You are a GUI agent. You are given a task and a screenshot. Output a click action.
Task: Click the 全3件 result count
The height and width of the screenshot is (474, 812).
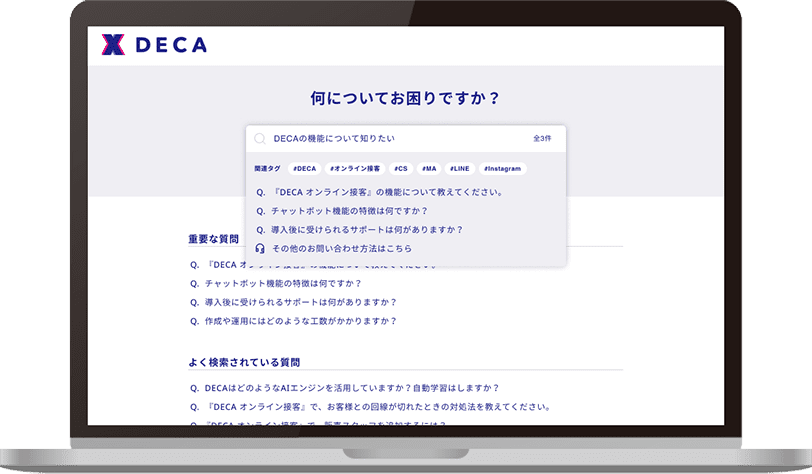point(542,139)
